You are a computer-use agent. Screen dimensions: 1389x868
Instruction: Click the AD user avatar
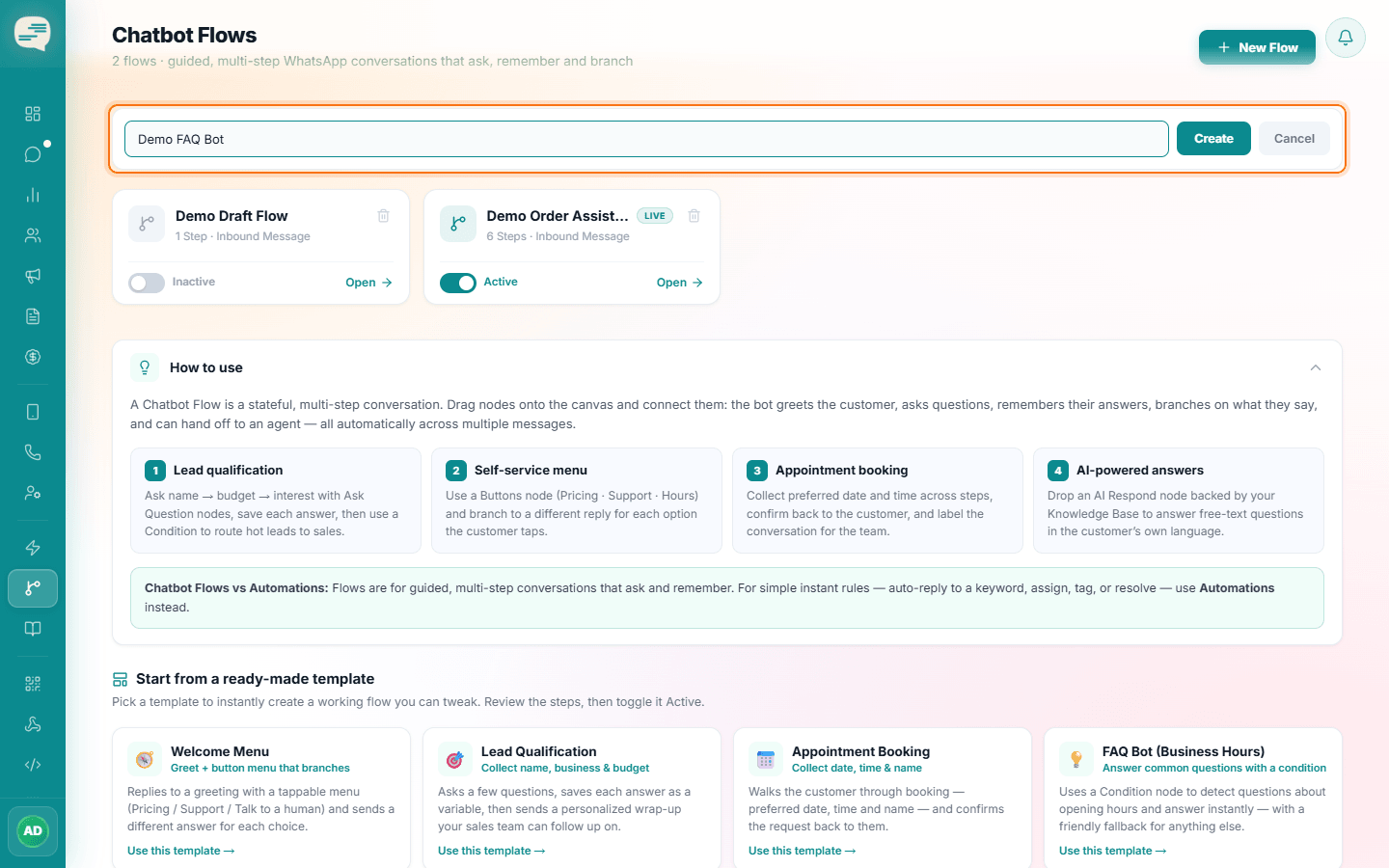33,831
